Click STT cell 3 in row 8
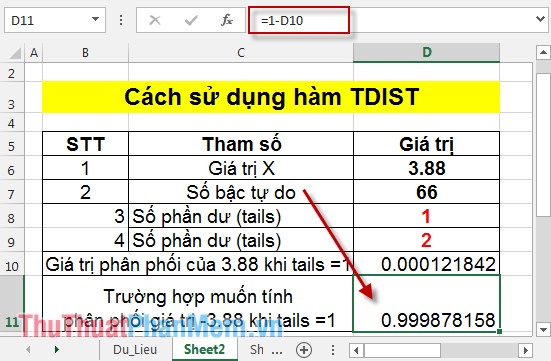 [85, 216]
